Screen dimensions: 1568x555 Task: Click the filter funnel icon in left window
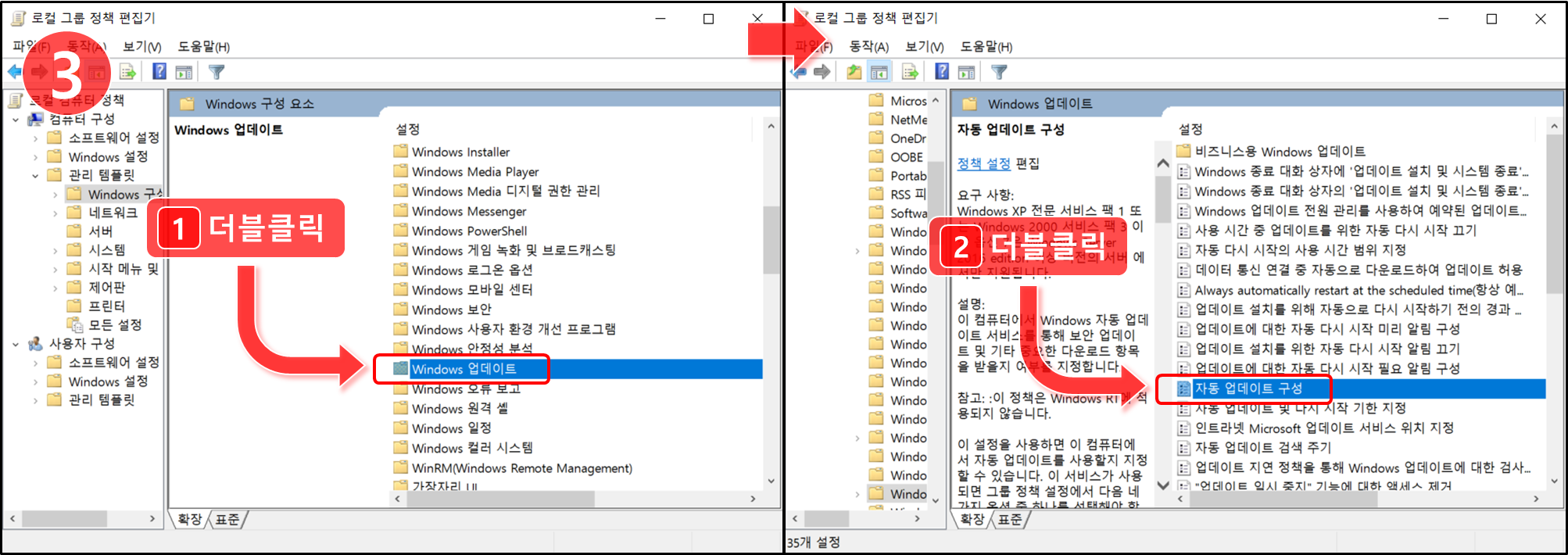click(x=217, y=72)
